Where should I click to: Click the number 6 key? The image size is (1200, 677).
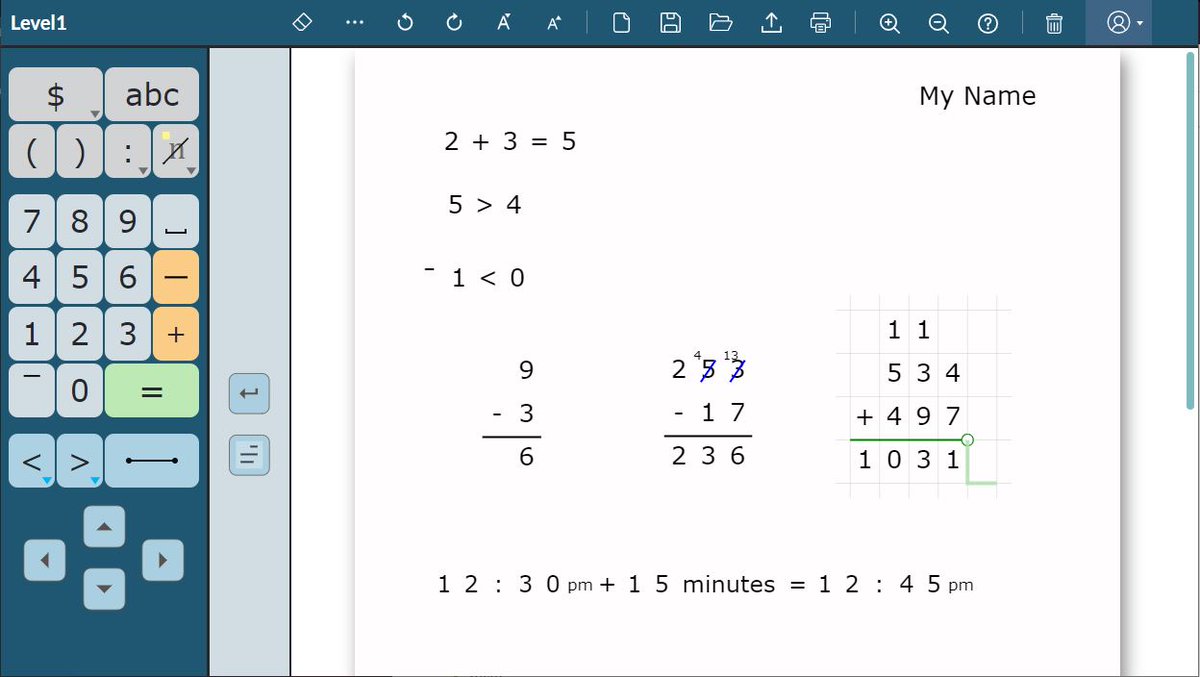click(128, 277)
